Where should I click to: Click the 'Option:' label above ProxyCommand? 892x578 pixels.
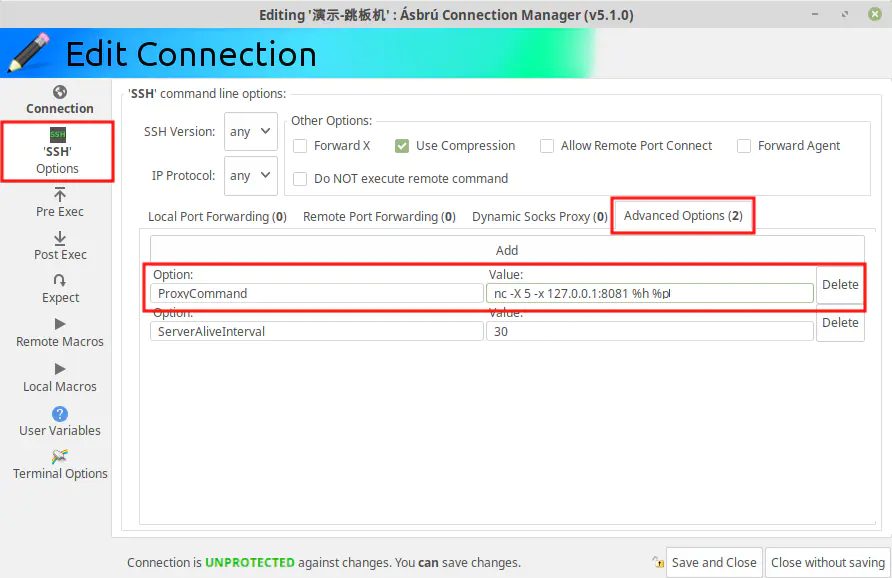pyautogui.click(x=173, y=275)
